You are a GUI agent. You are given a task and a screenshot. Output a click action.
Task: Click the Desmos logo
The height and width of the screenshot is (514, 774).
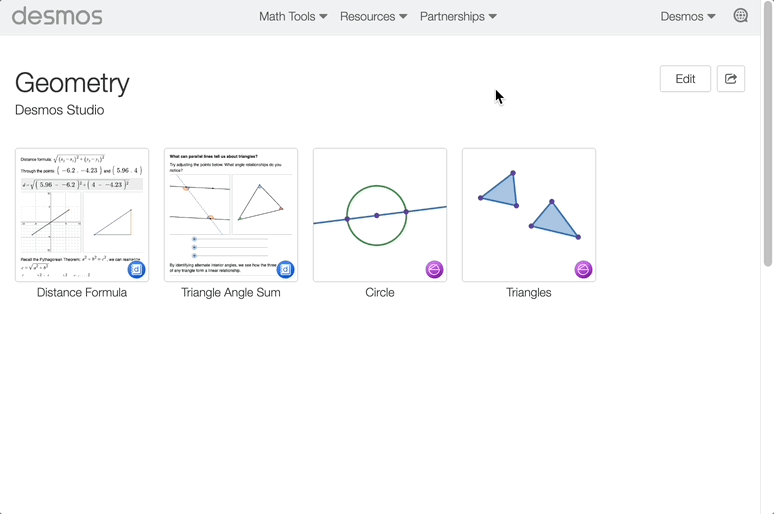(x=57, y=16)
